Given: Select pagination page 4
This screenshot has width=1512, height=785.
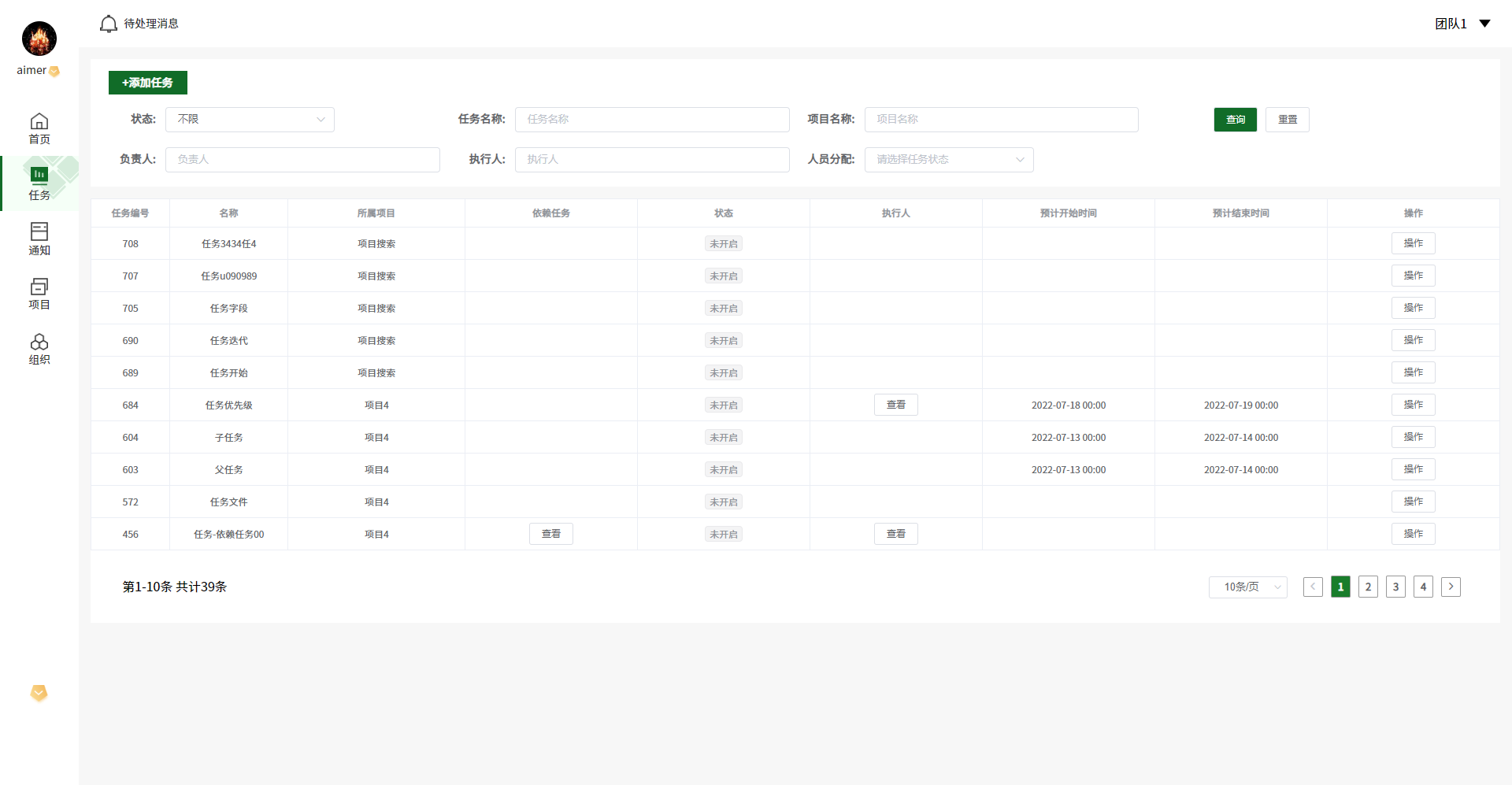Looking at the screenshot, I should pyautogui.click(x=1423, y=587).
